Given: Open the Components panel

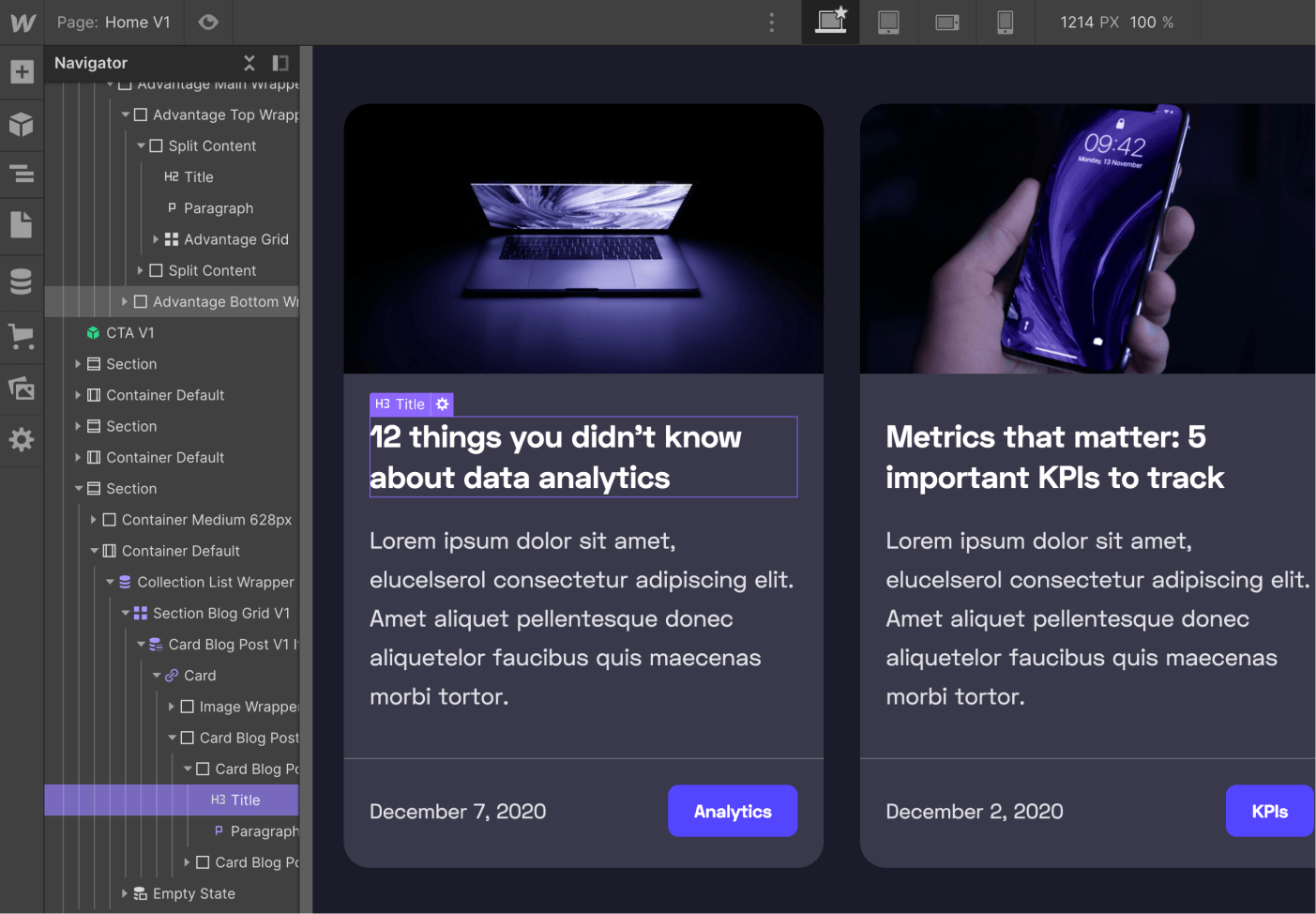Looking at the screenshot, I should coord(22,125).
